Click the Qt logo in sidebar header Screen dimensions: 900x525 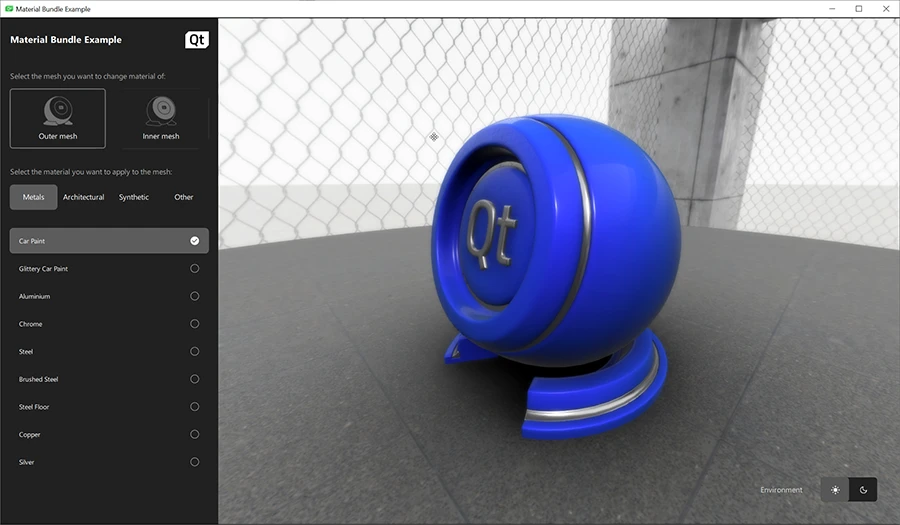tap(197, 40)
